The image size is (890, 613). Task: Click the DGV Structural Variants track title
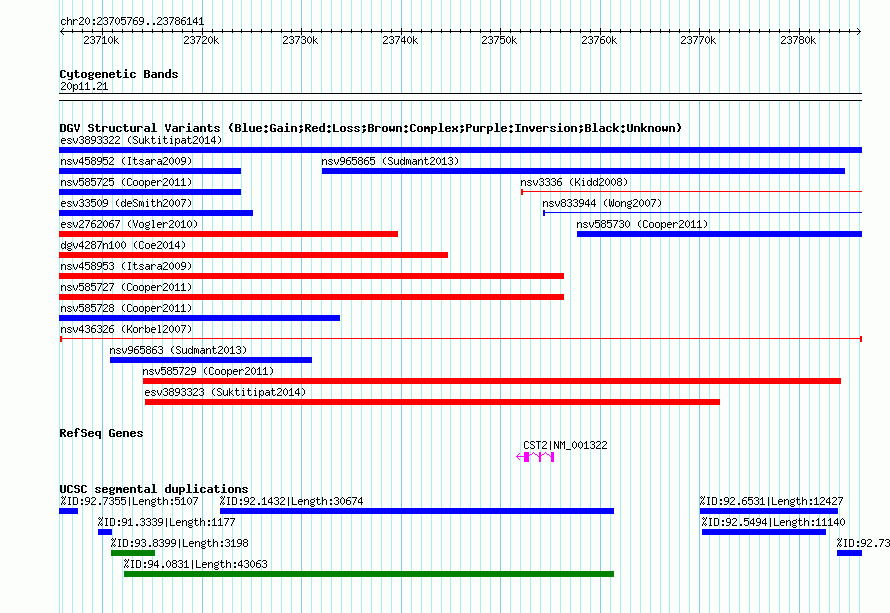[371, 128]
